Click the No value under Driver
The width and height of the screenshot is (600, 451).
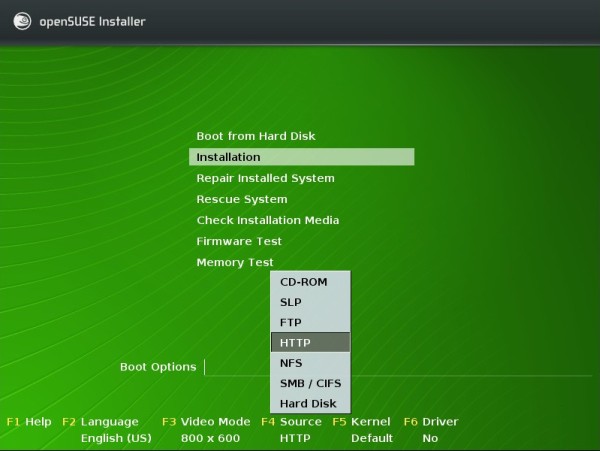click(430, 438)
